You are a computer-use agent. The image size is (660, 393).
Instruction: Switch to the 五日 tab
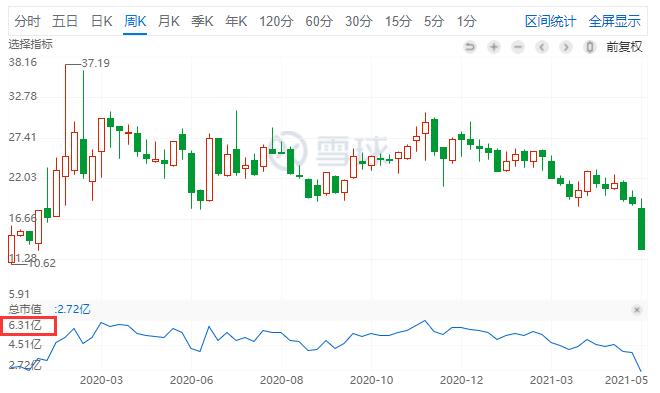tap(64, 21)
